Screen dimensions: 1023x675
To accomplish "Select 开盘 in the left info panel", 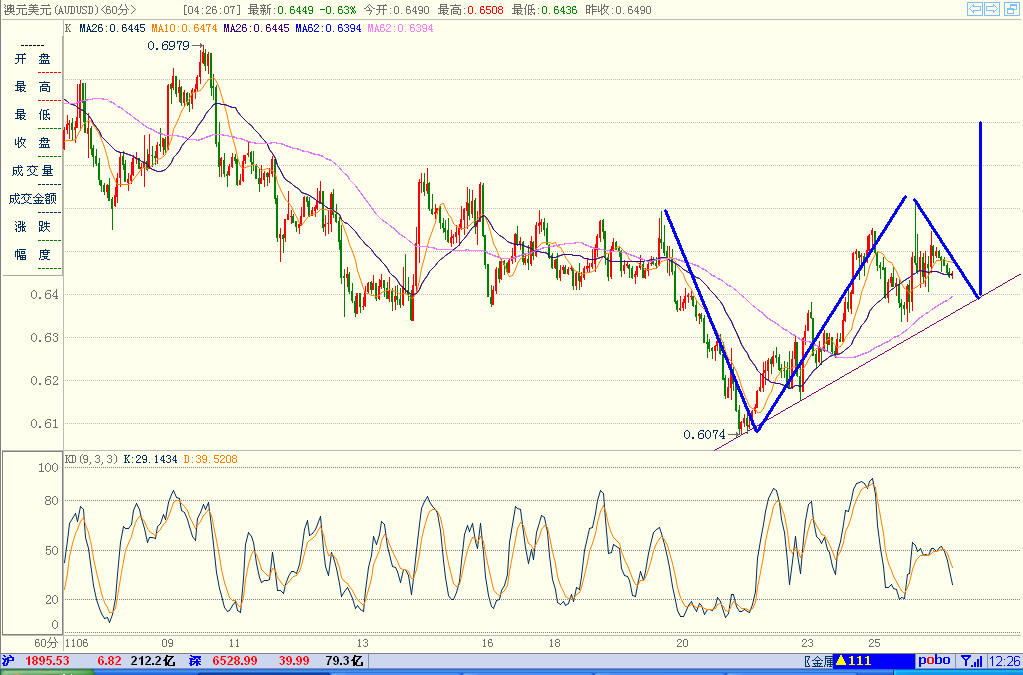I will [x=33, y=59].
